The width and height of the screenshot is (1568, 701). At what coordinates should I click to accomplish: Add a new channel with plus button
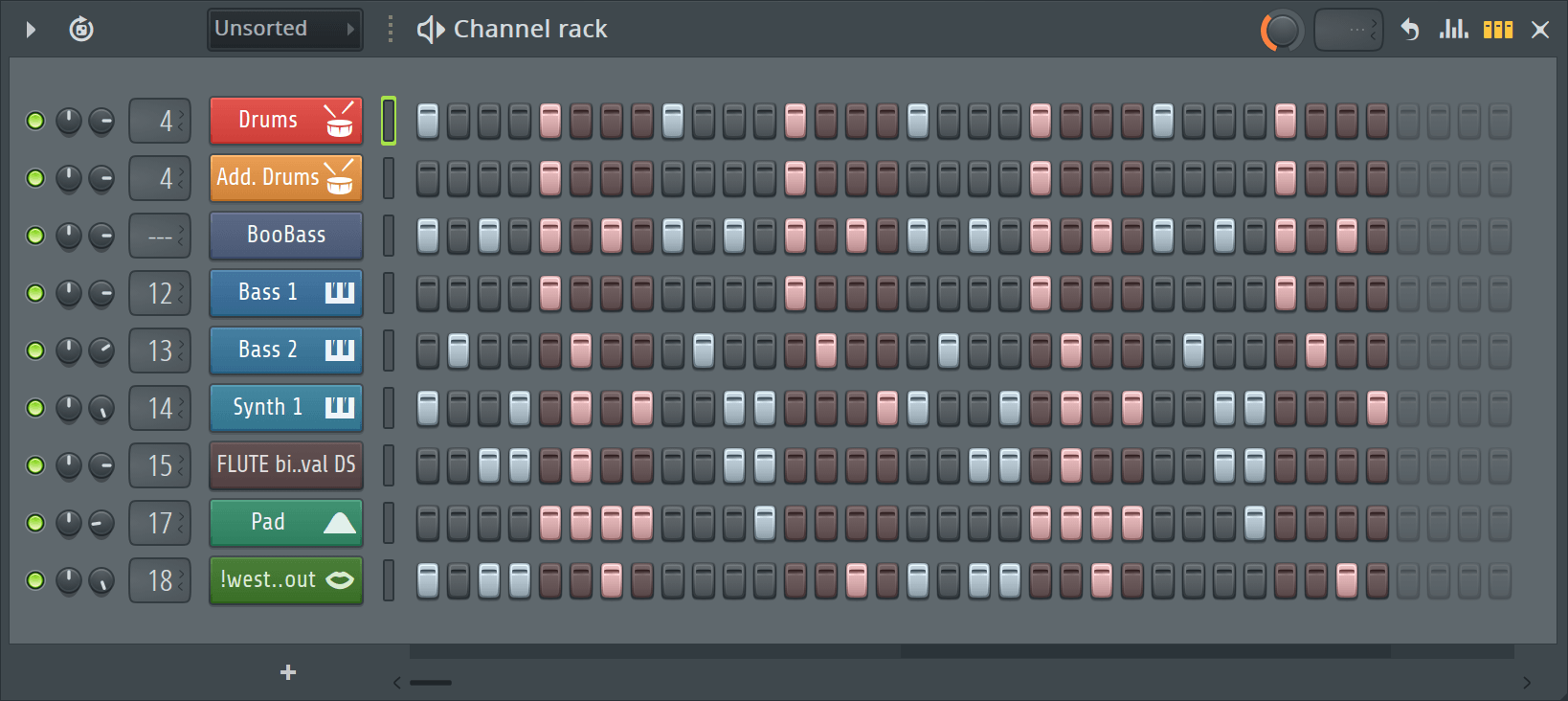pos(288,672)
